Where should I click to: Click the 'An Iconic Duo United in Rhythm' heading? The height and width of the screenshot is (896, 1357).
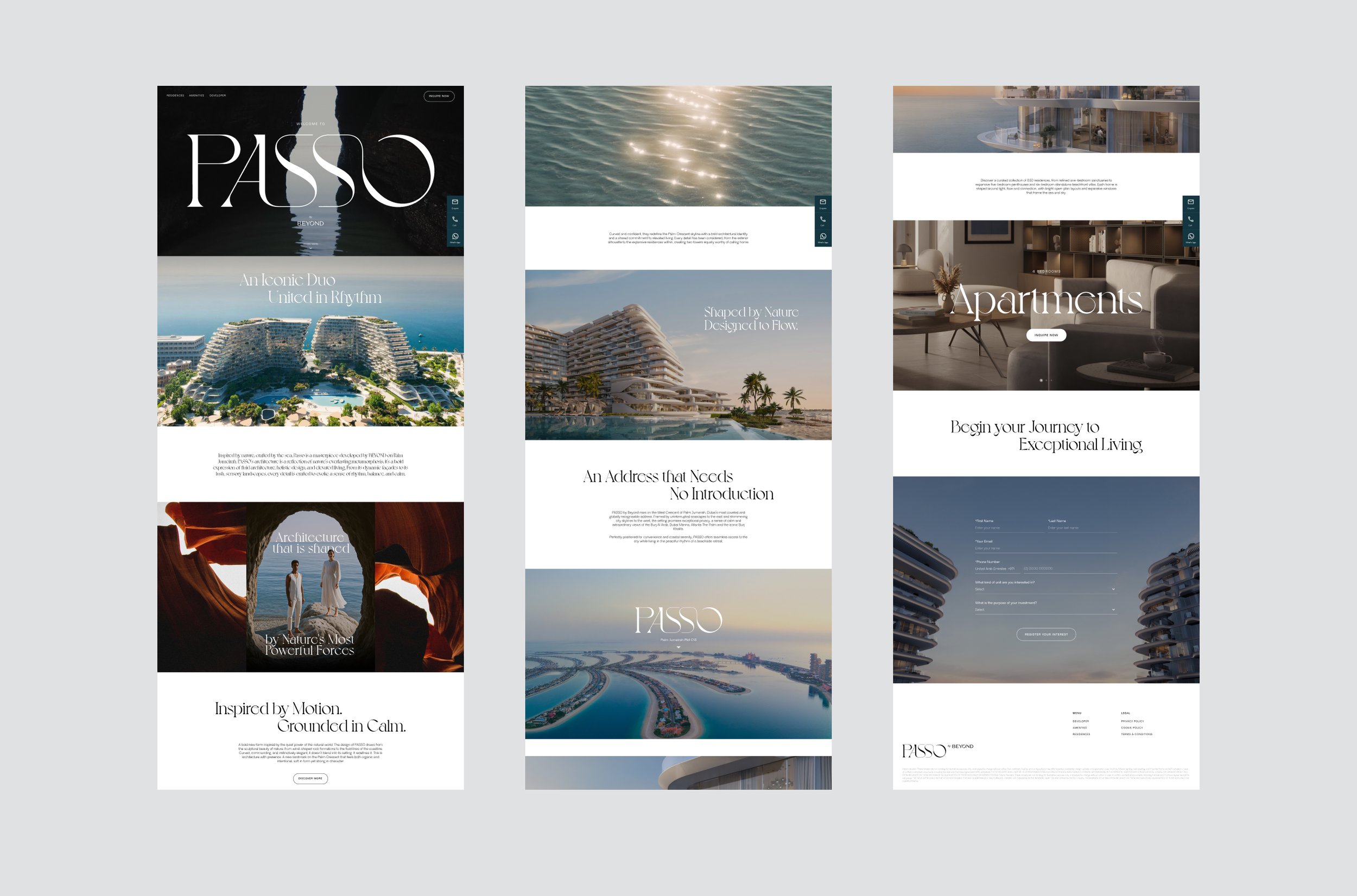310,289
